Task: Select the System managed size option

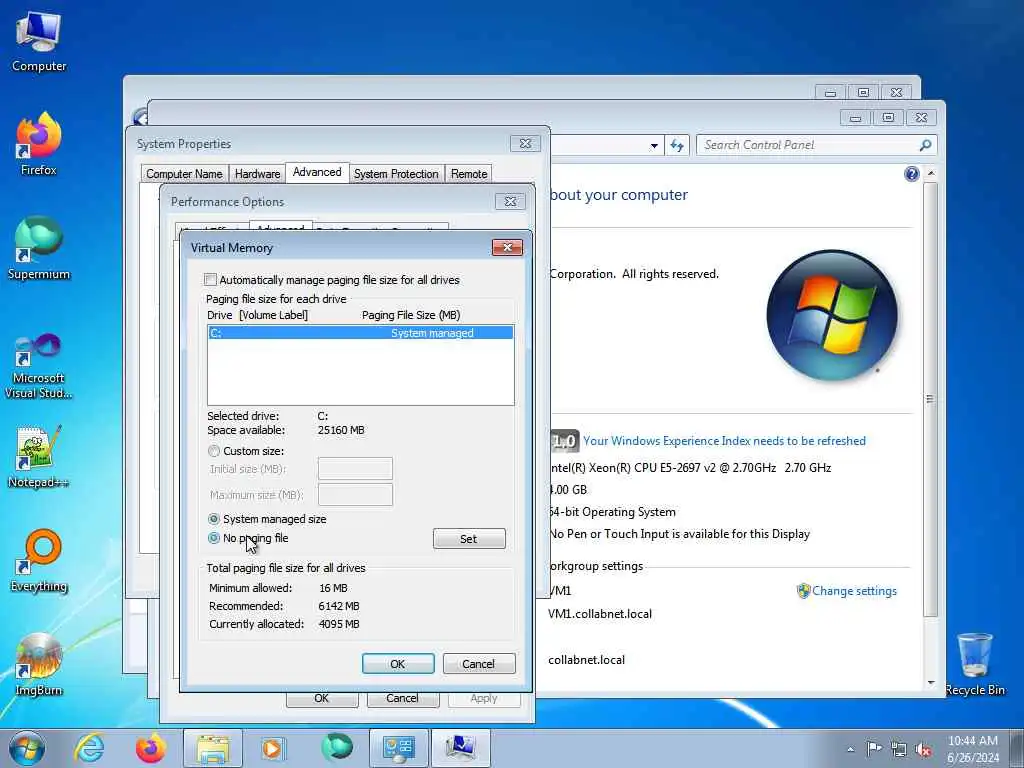Action: click(214, 519)
